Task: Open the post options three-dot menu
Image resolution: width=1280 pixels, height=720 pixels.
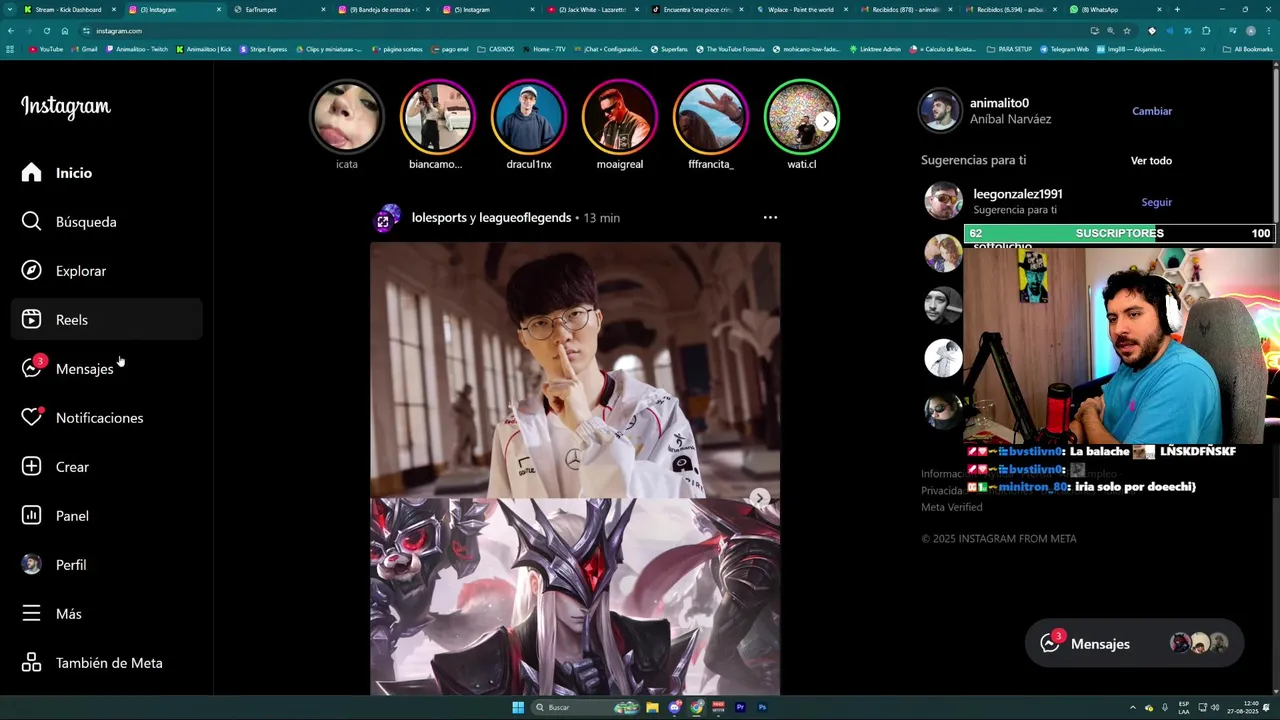Action: coord(770,217)
